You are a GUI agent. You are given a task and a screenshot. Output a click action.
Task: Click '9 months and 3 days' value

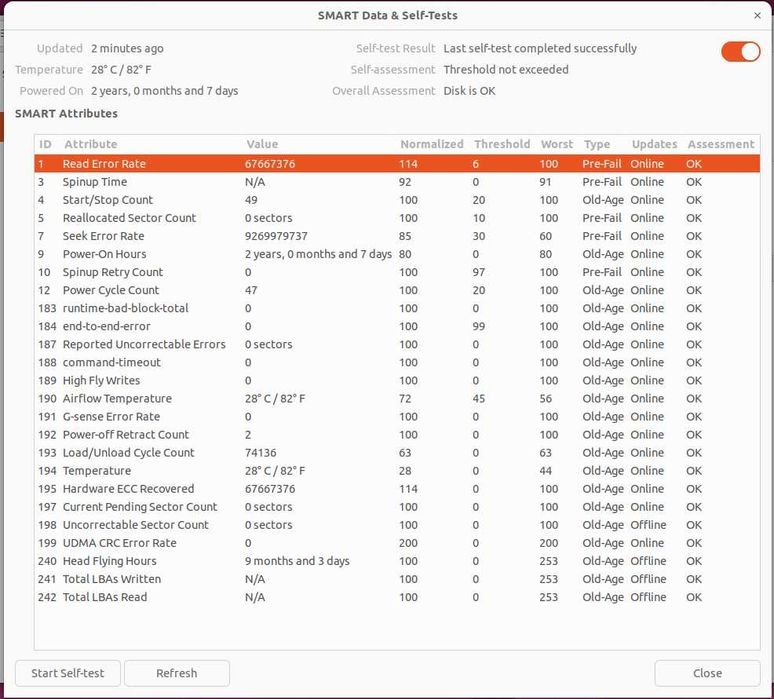coord(297,561)
